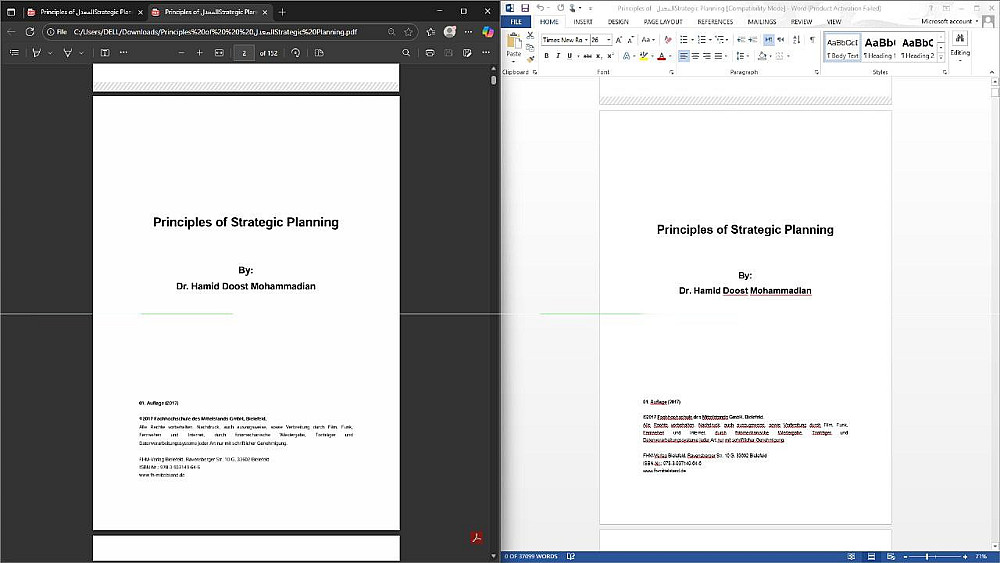Undo last action in Word
This screenshot has width=1000, height=563.
pyautogui.click(x=540, y=8)
